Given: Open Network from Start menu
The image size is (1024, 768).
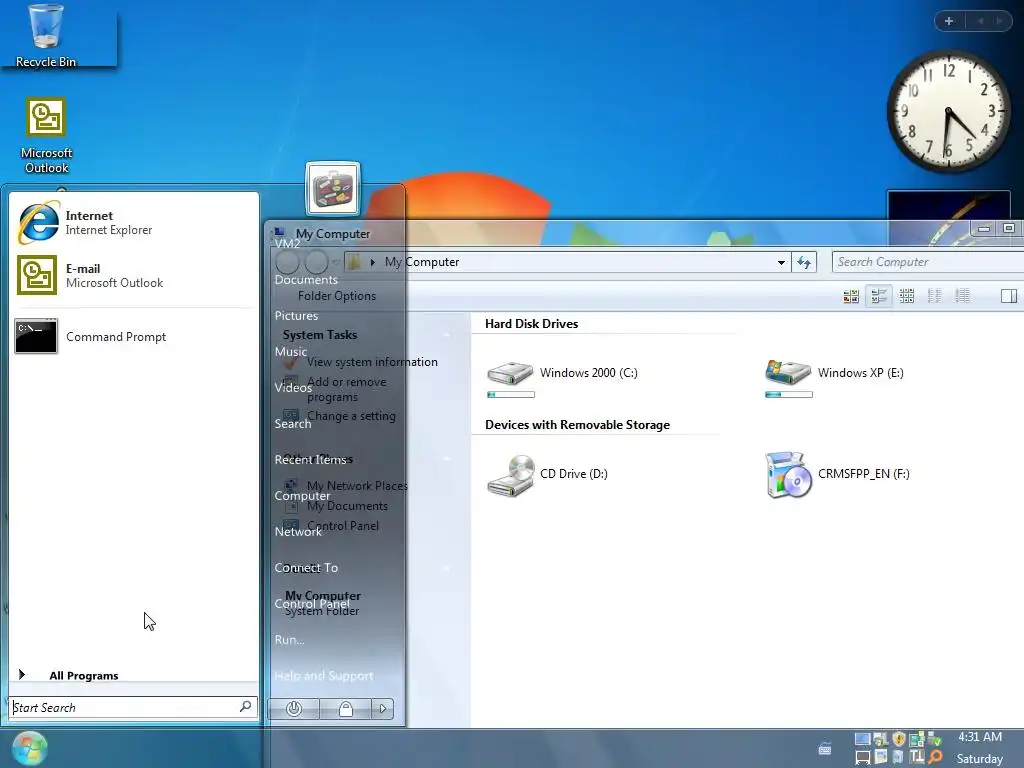Looking at the screenshot, I should pos(298,531).
